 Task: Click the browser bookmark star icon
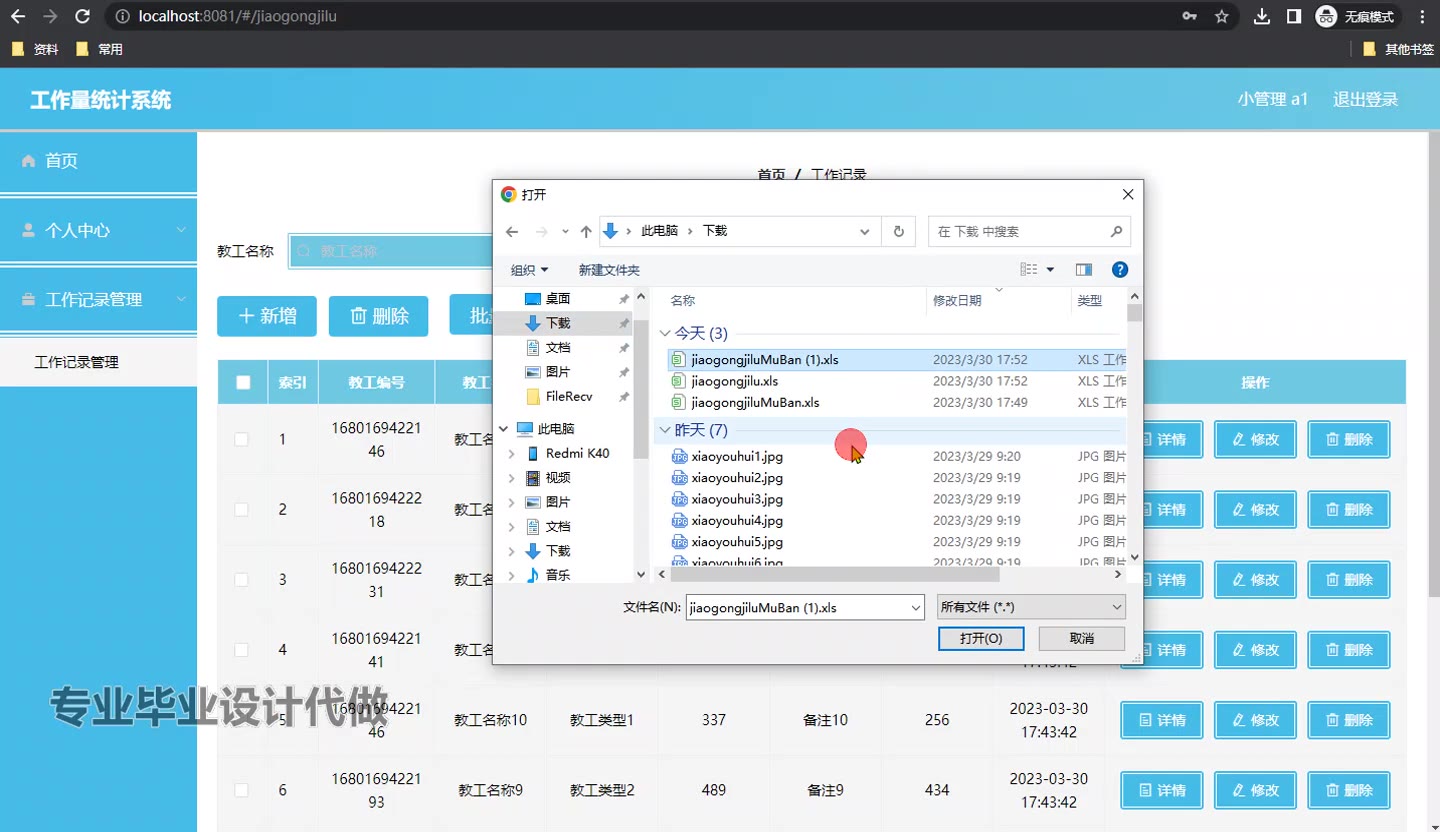(1221, 16)
